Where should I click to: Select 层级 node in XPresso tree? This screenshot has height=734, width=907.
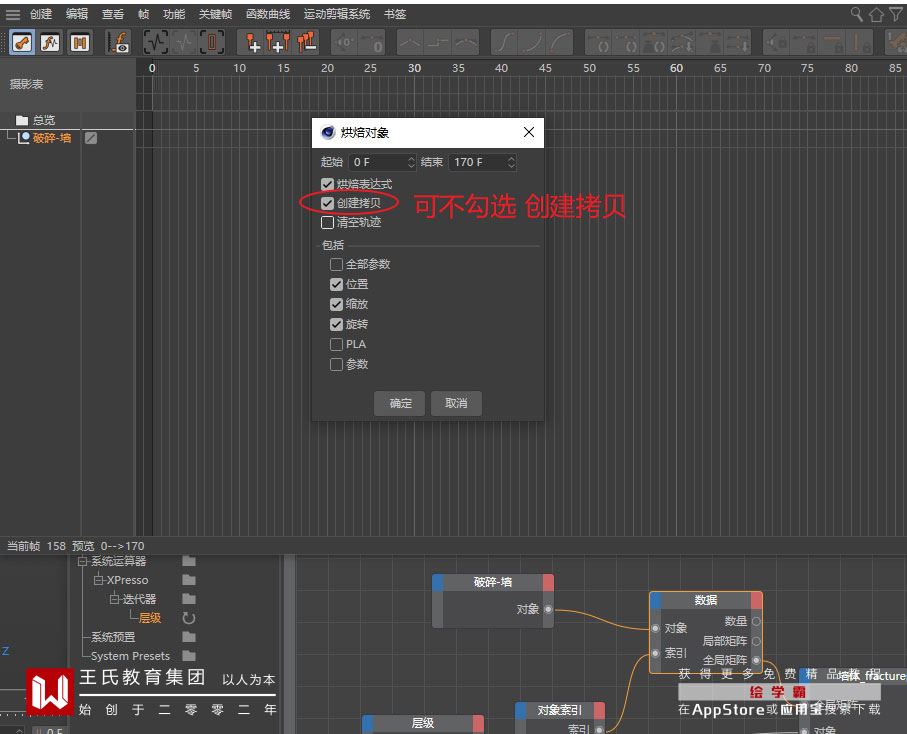150,618
